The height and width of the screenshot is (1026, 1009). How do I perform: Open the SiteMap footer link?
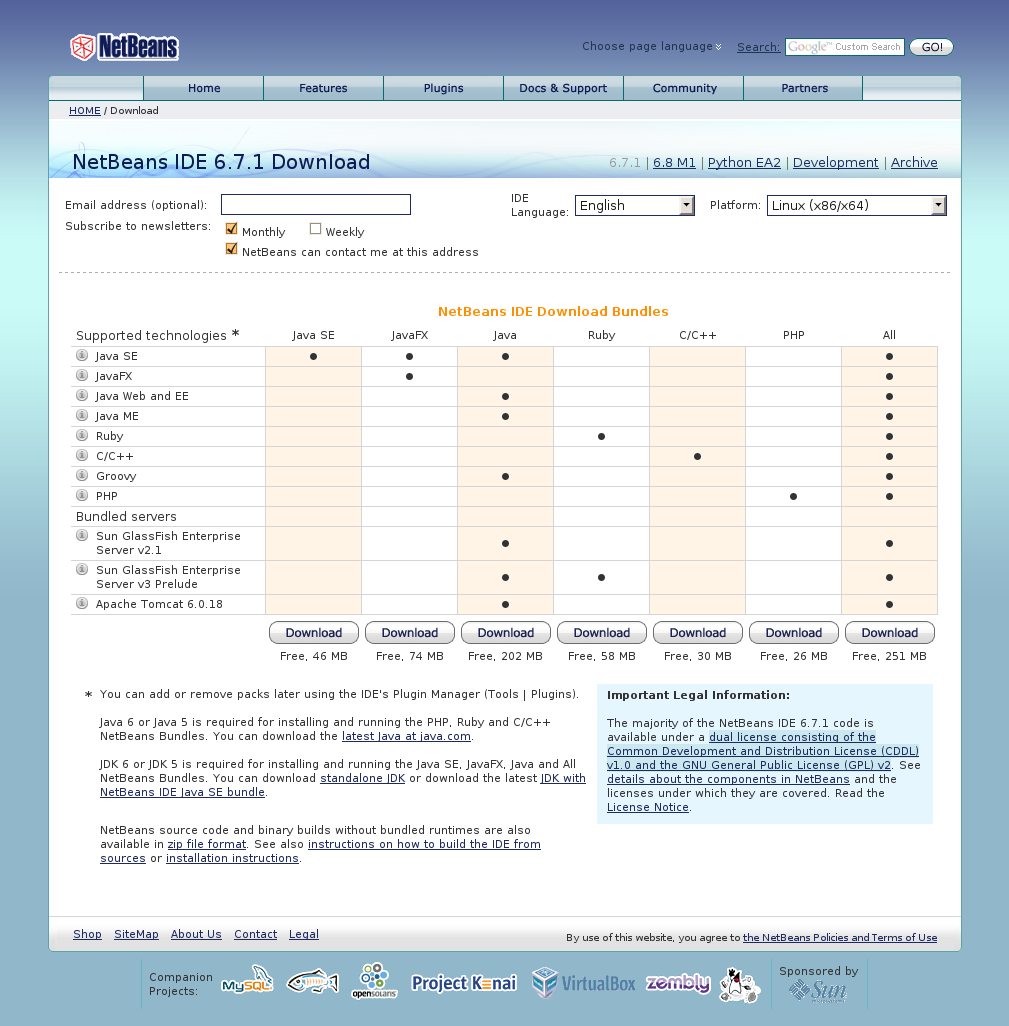coord(136,934)
